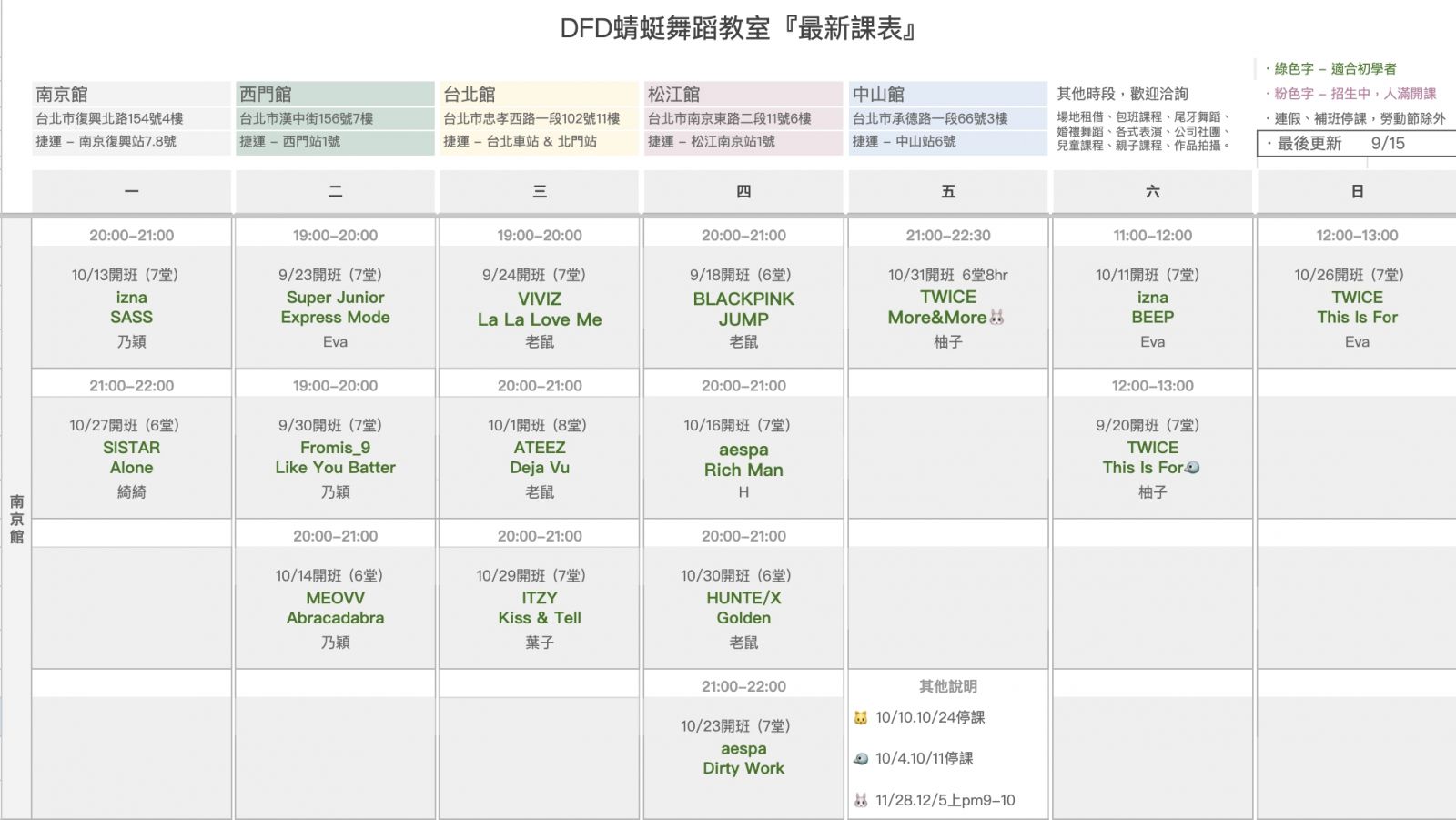Click the More&More song title

pos(937,318)
